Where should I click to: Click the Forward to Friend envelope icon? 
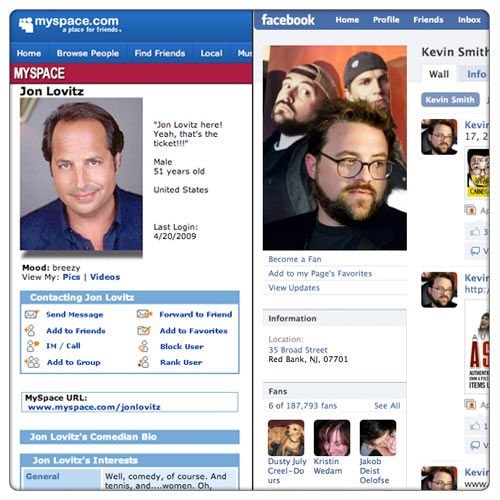144,314
